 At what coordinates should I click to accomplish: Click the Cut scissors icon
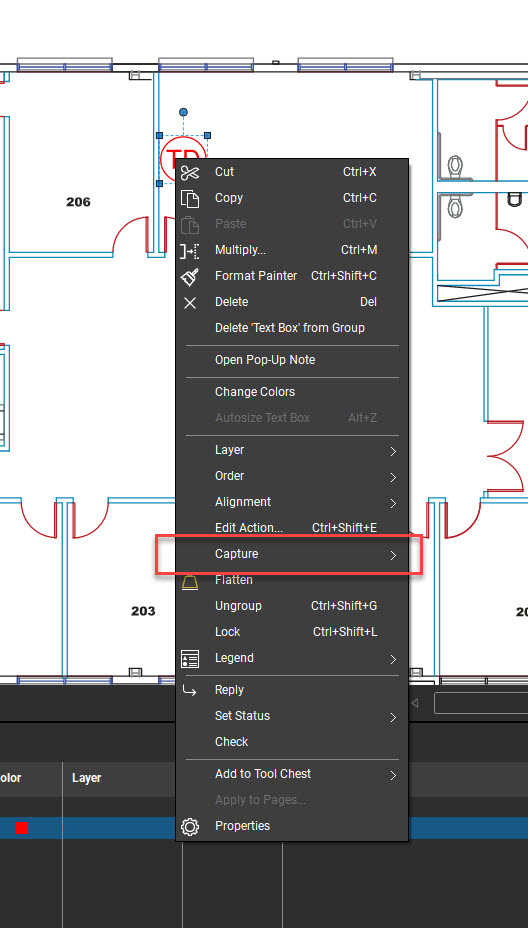click(x=190, y=172)
